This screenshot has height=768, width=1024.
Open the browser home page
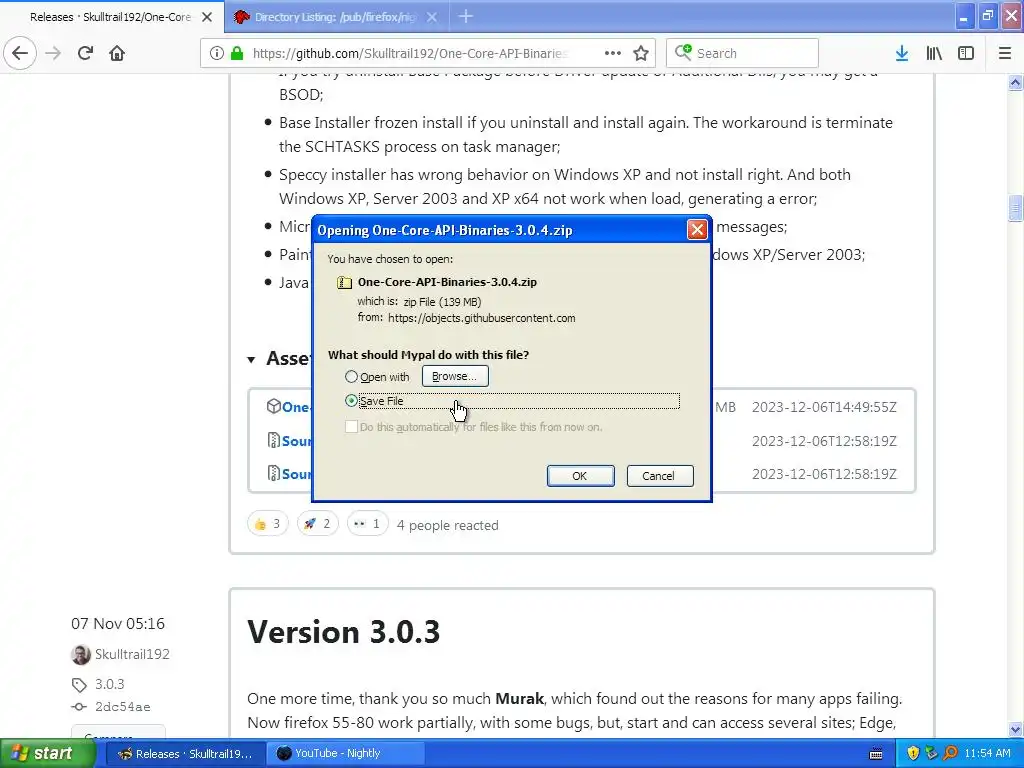coord(117,53)
